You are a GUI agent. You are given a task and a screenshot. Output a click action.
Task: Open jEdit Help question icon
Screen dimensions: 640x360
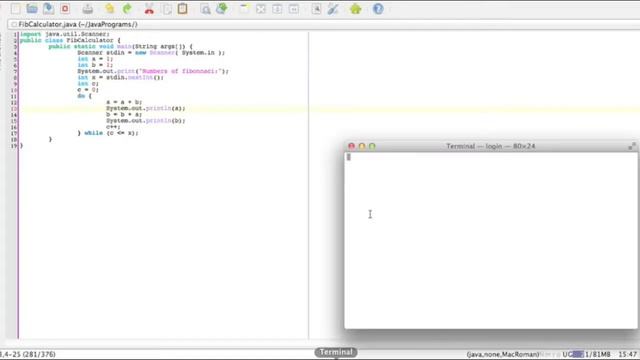[378, 9]
